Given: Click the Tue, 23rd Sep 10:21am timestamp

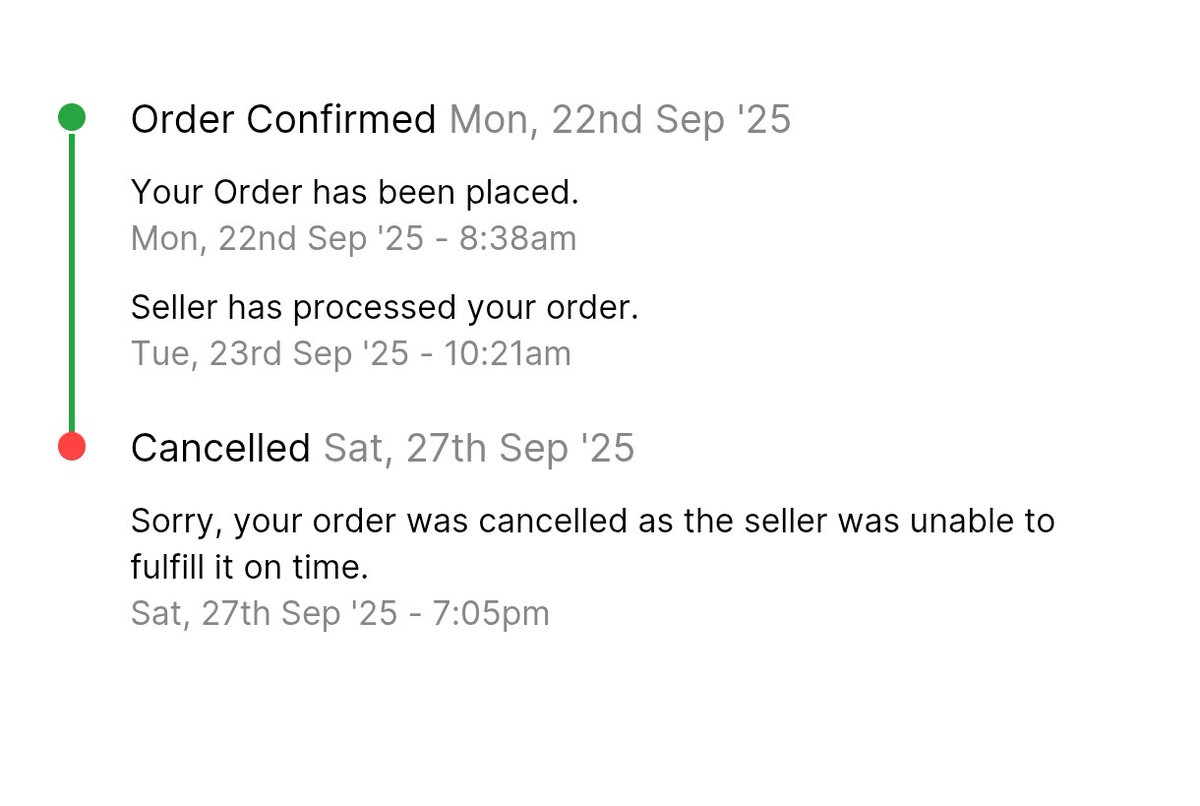Looking at the screenshot, I should point(351,354).
